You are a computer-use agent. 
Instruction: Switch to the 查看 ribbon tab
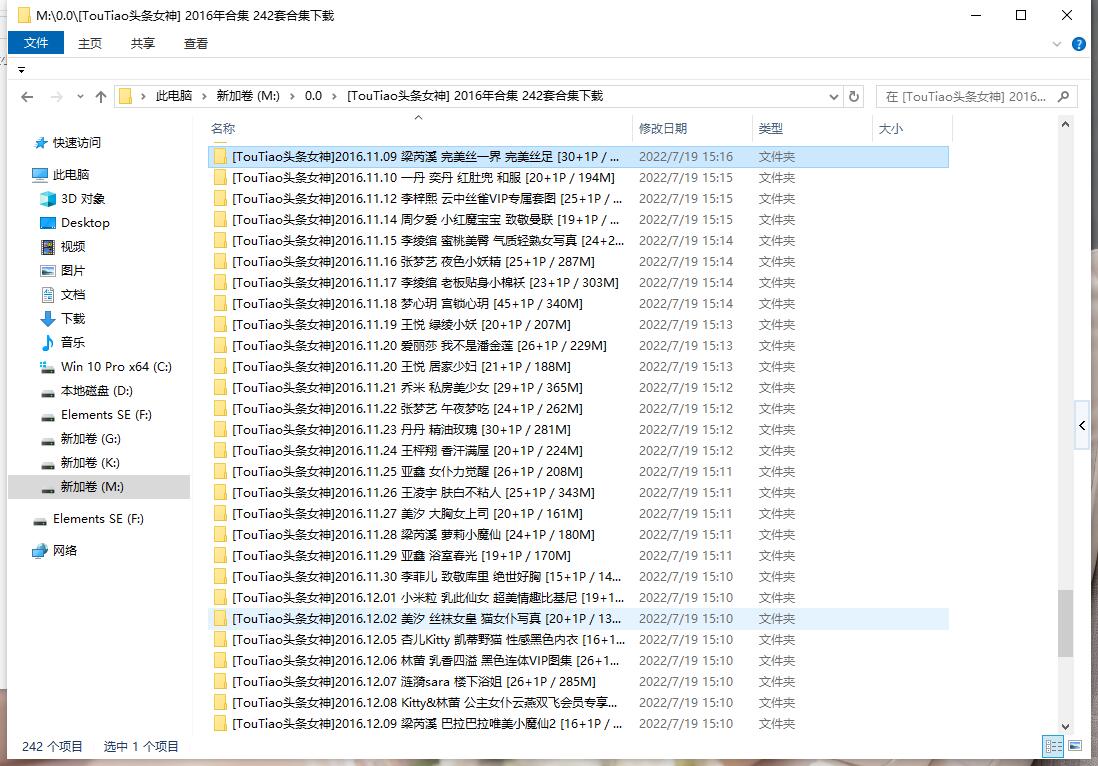196,43
